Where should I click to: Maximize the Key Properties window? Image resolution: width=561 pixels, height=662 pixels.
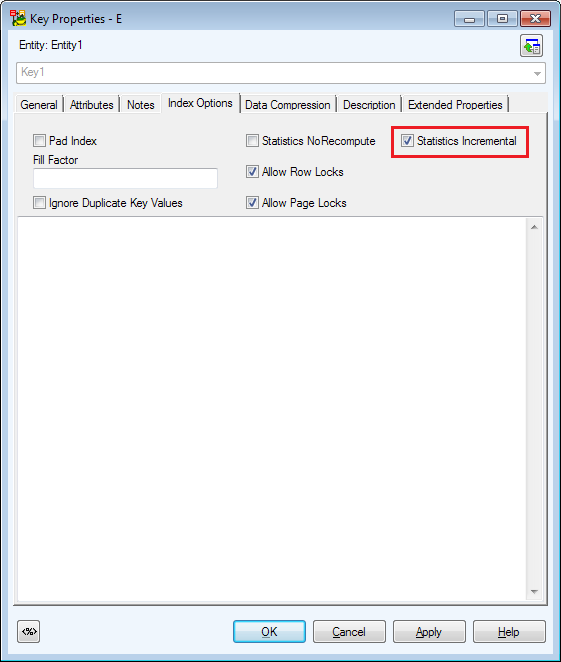point(502,19)
